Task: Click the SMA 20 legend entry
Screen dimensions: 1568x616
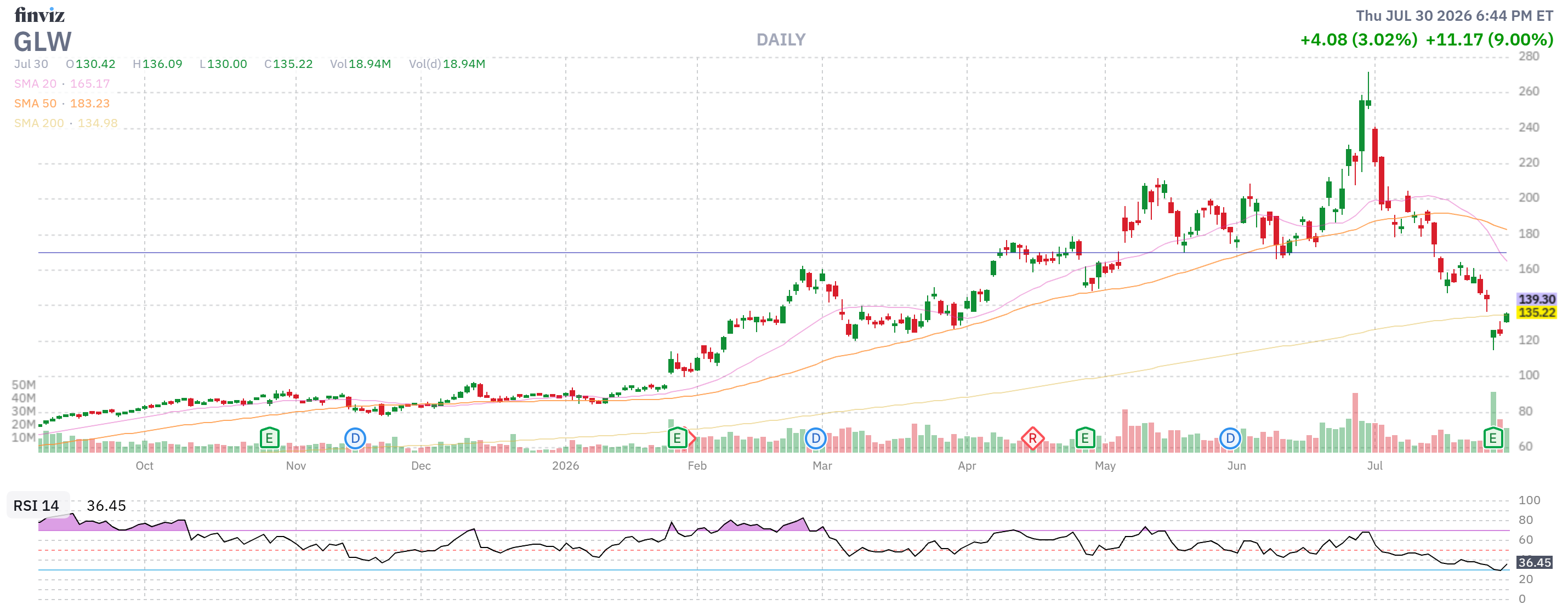Action: (x=62, y=83)
